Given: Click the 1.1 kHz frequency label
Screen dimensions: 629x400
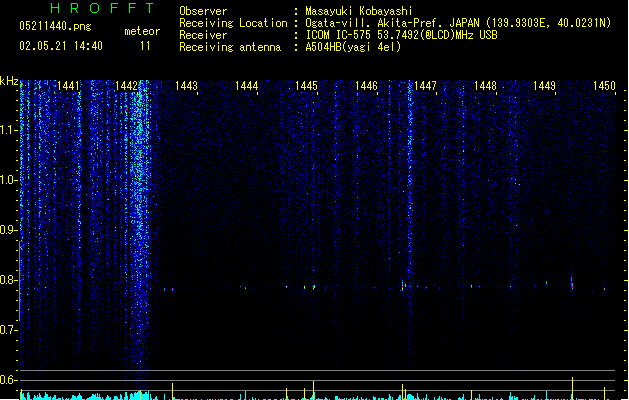Looking at the screenshot, I should 8,130.
